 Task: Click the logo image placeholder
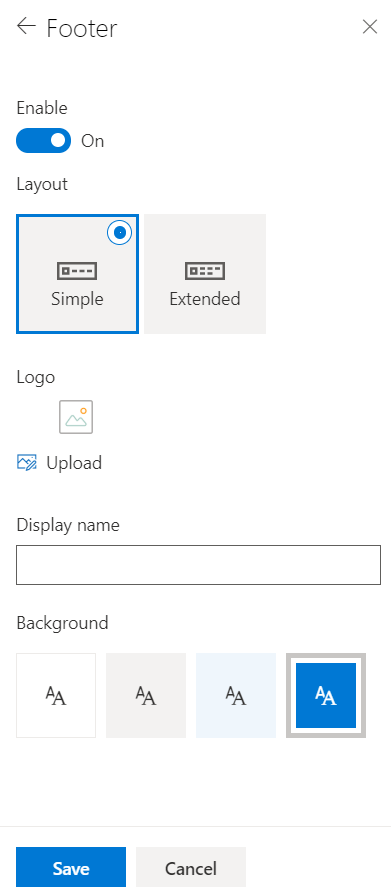pos(76,417)
